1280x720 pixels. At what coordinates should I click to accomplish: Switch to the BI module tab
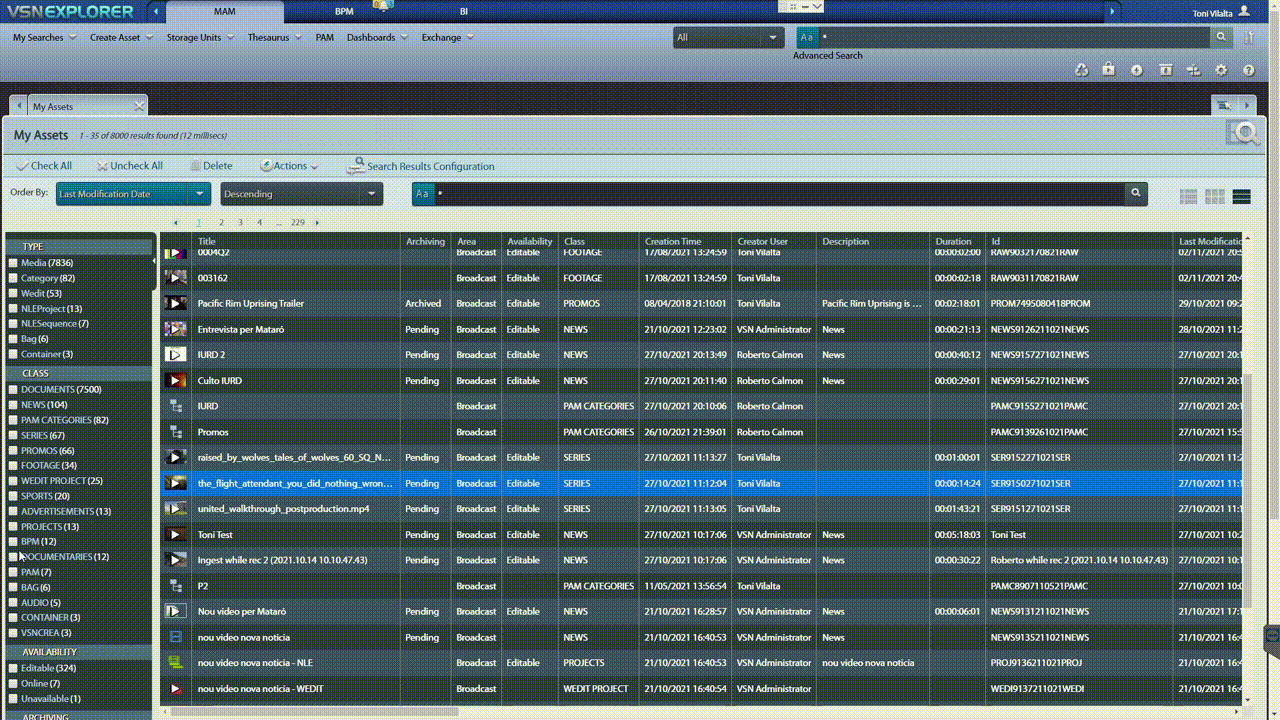[x=463, y=12]
